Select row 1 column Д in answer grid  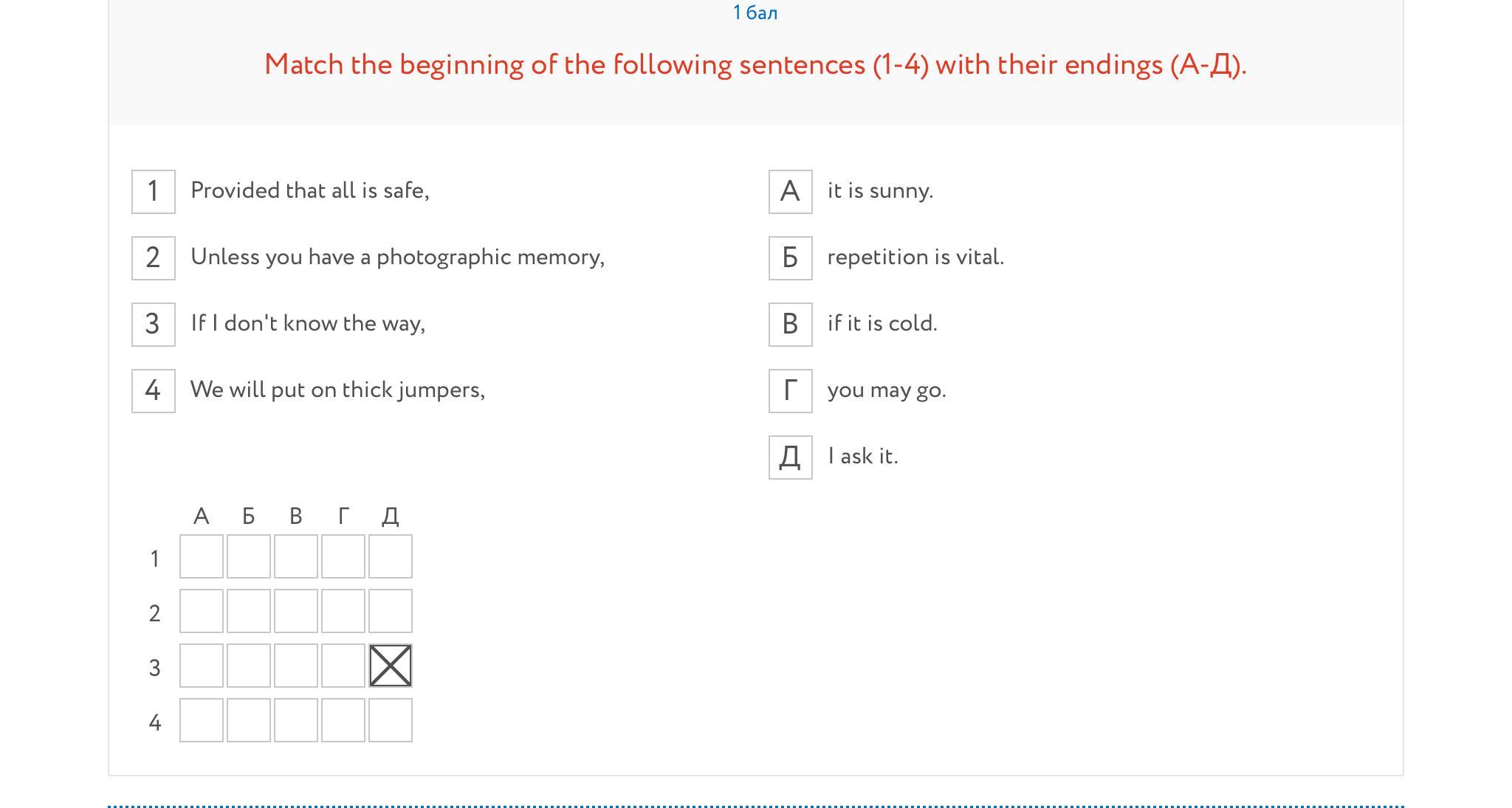click(391, 556)
